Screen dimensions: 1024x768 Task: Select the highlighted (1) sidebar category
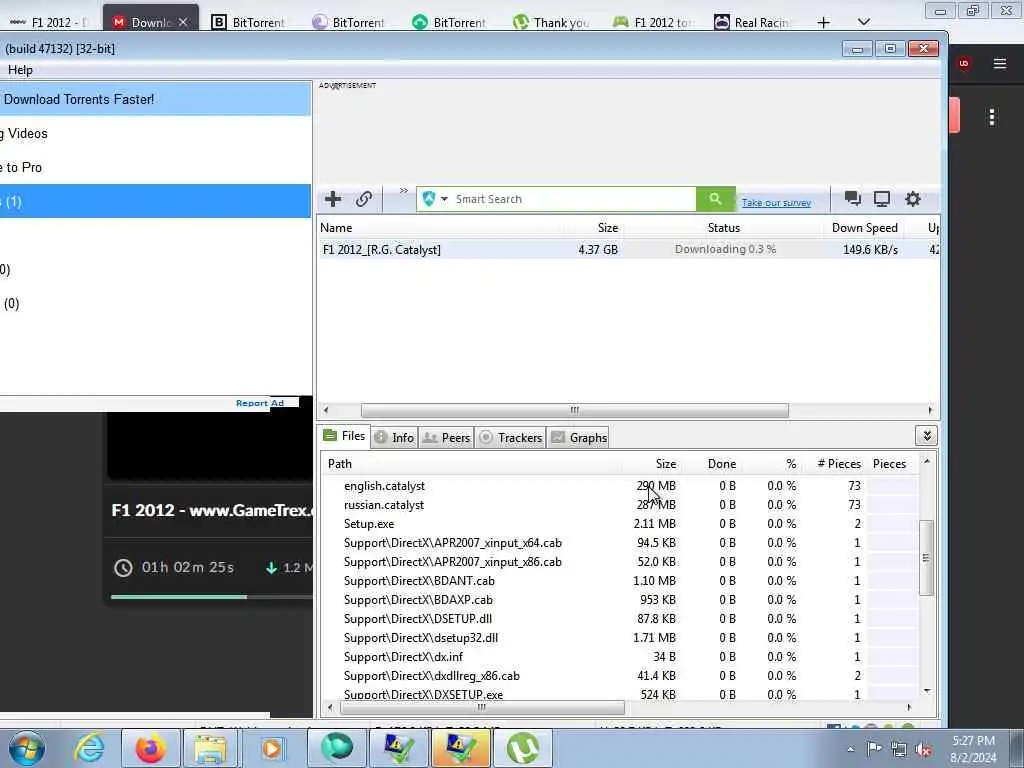point(155,201)
